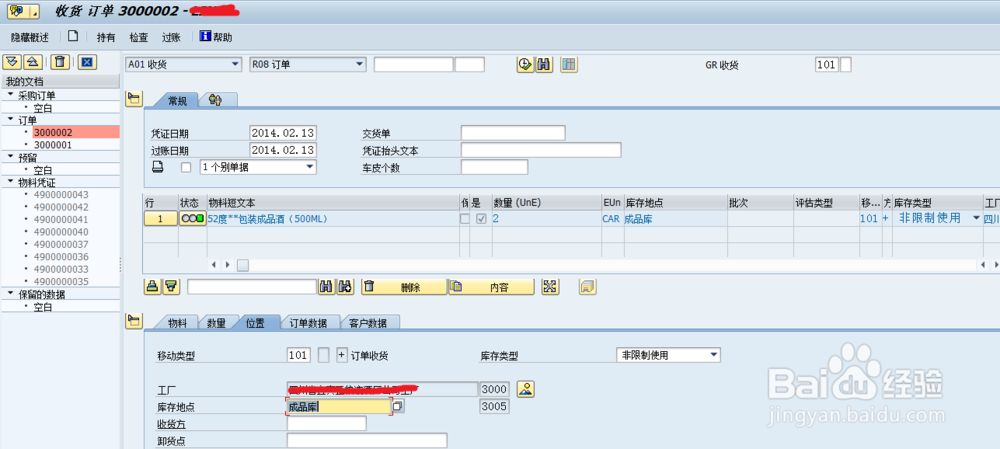The width and height of the screenshot is (1000, 449).
Task: Click the 库存地点 storage location input field
Action: point(339,406)
